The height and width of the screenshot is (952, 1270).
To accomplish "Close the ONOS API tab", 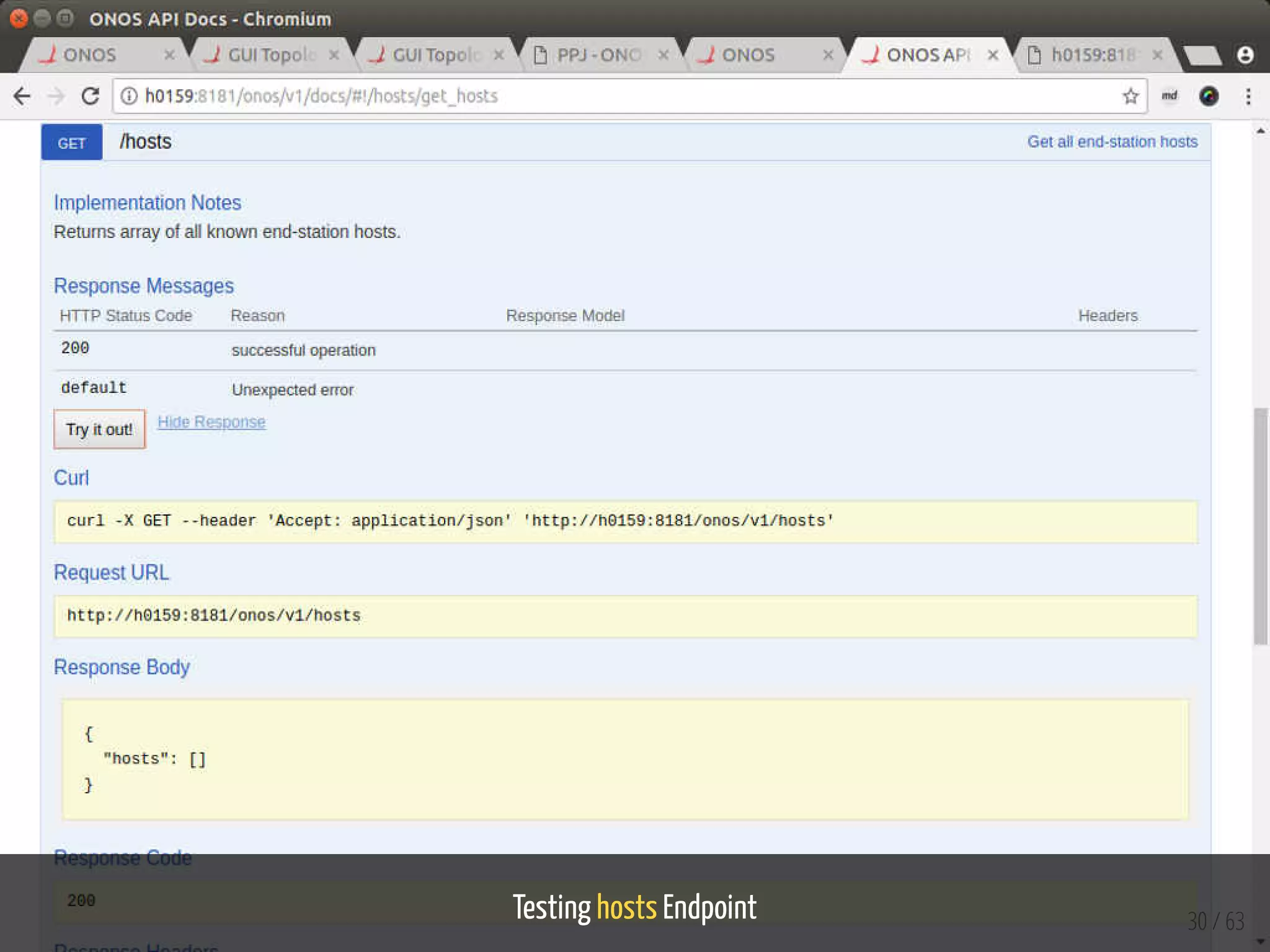I will [x=993, y=55].
